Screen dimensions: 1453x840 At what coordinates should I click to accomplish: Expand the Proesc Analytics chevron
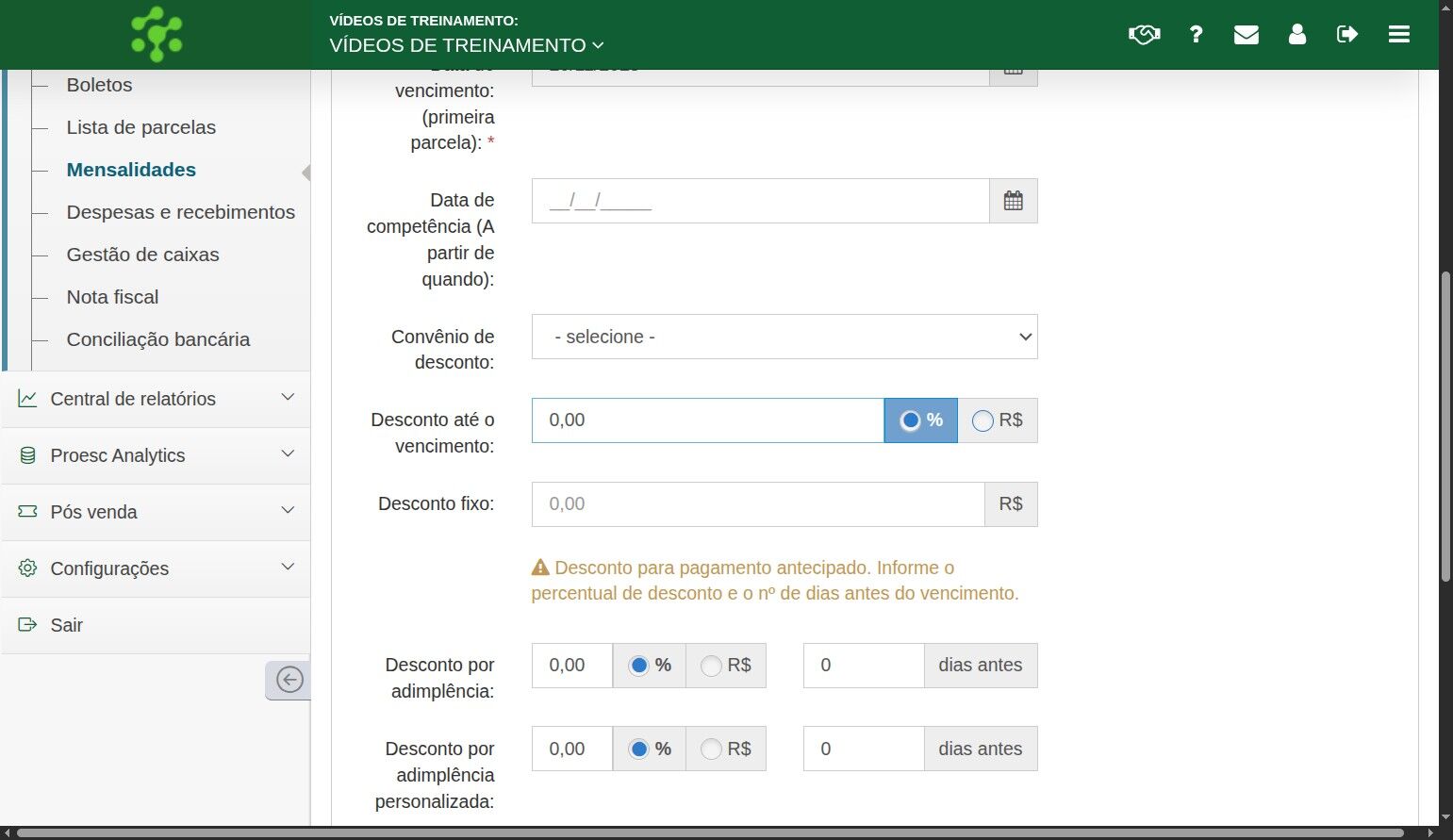pyautogui.click(x=288, y=454)
